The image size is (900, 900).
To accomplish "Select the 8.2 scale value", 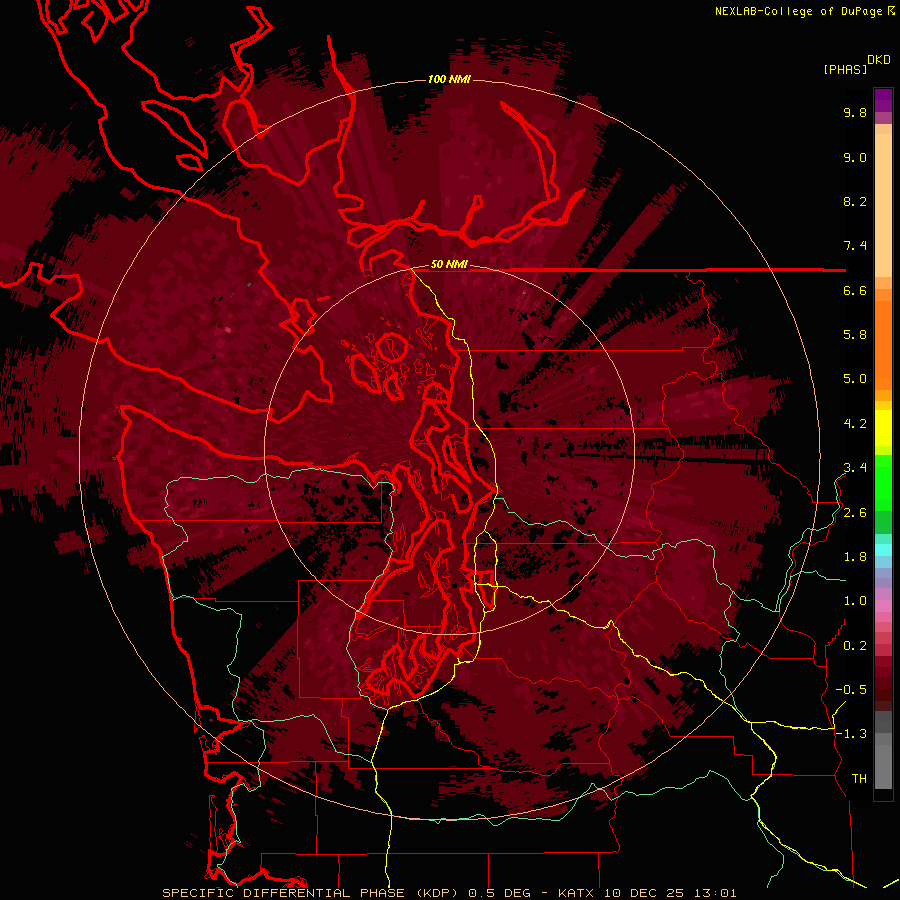I will point(855,201).
